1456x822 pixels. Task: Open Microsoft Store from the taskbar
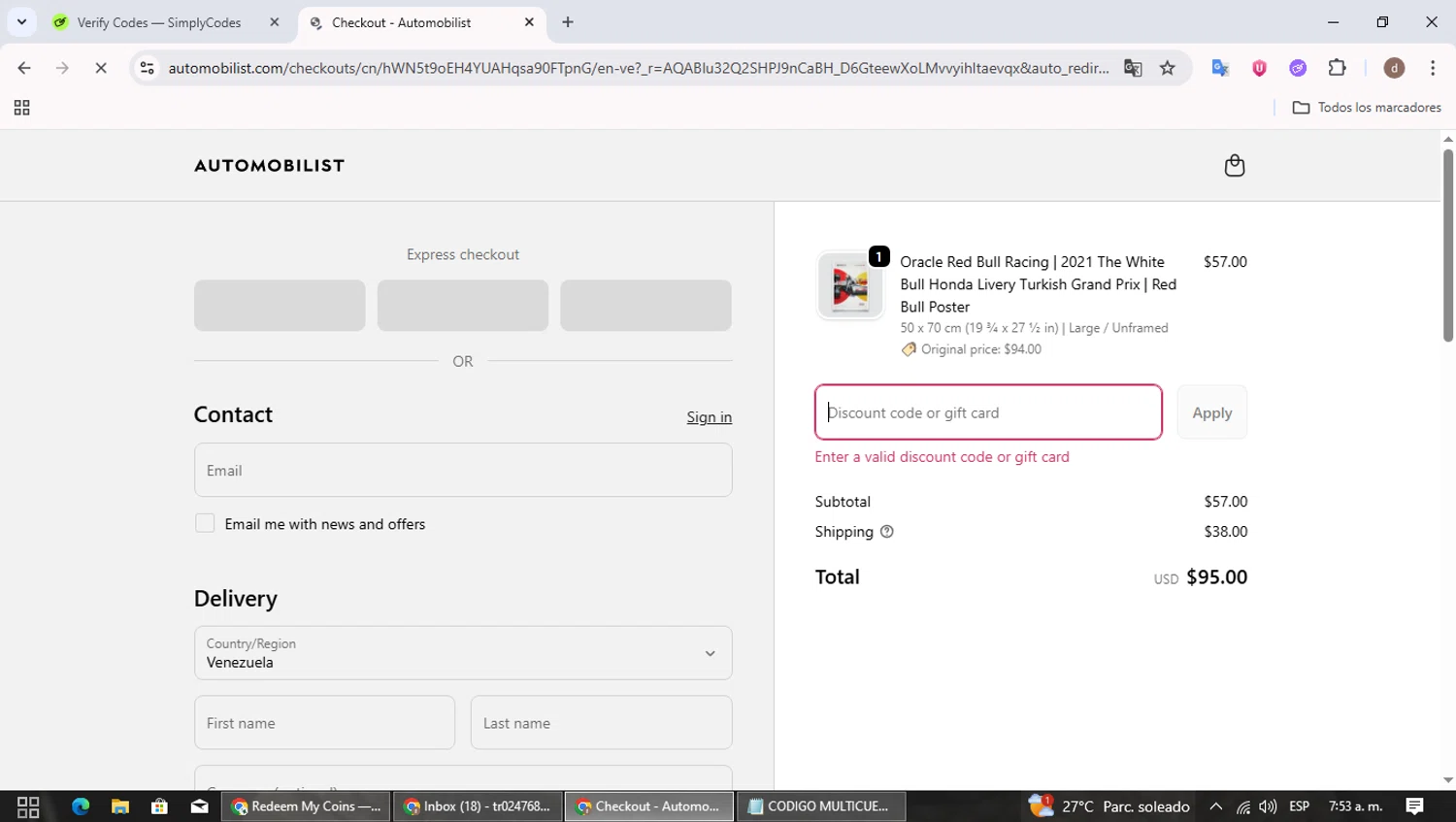point(159,806)
